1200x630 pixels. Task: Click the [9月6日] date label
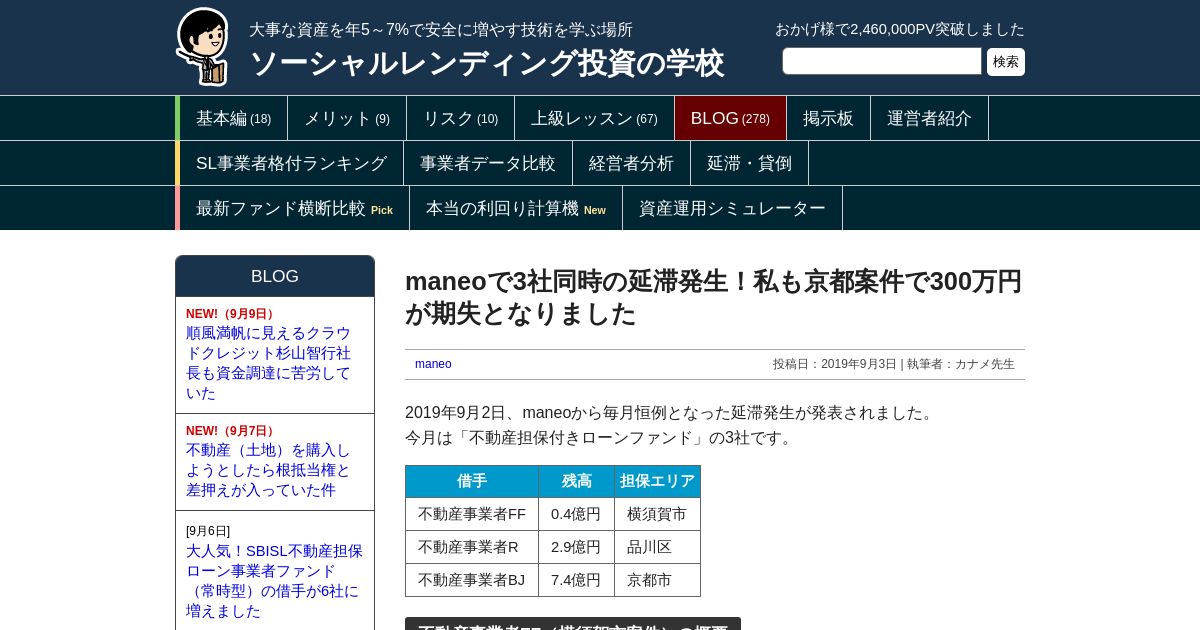(x=208, y=531)
